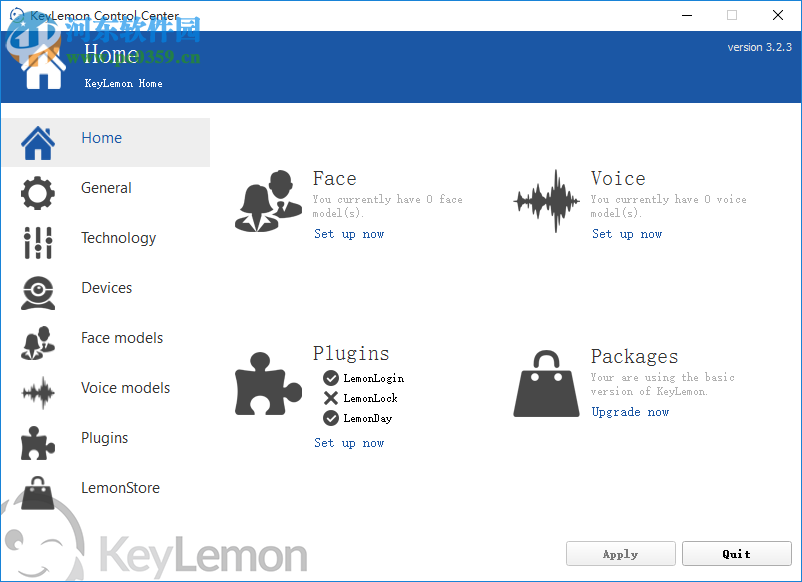
Task: Enable the LemonLock plugin
Action: [330, 398]
